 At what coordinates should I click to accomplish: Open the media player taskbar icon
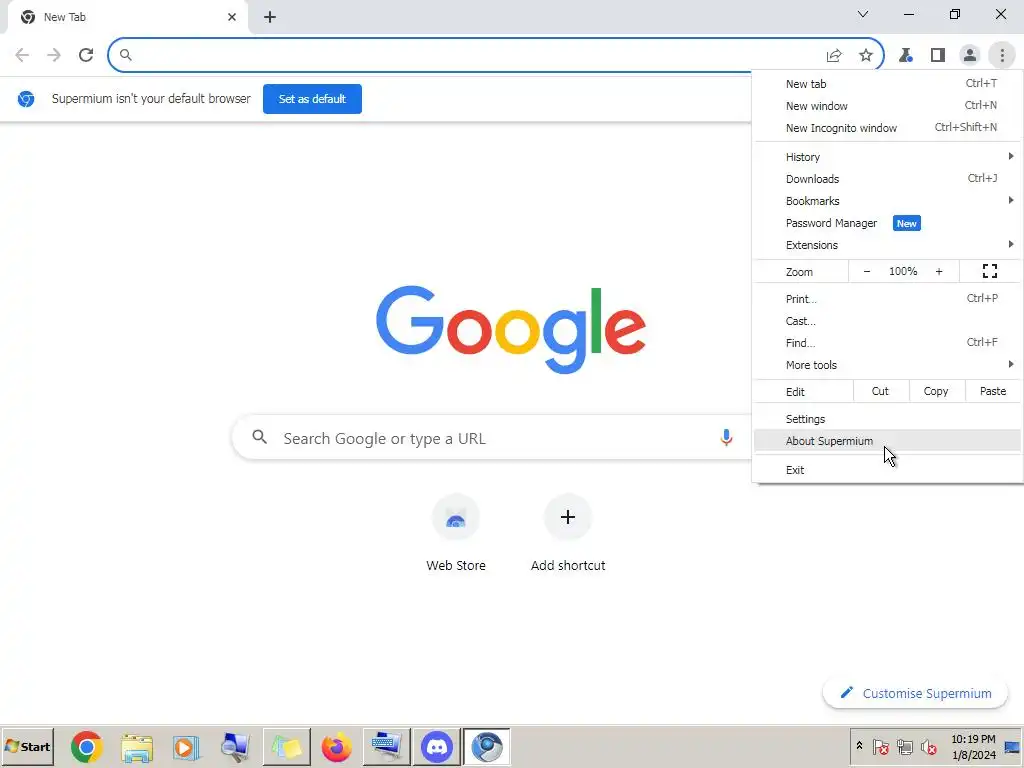(185, 746)
